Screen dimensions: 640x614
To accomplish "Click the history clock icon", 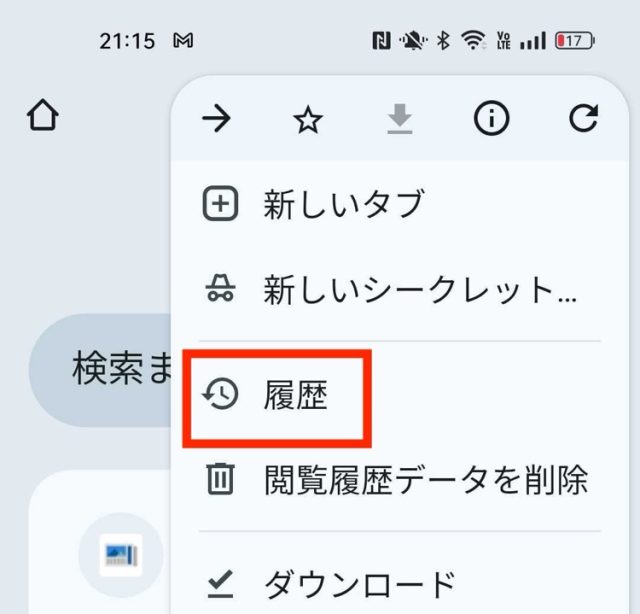I will pyautogui.click(x=220, y=394).
